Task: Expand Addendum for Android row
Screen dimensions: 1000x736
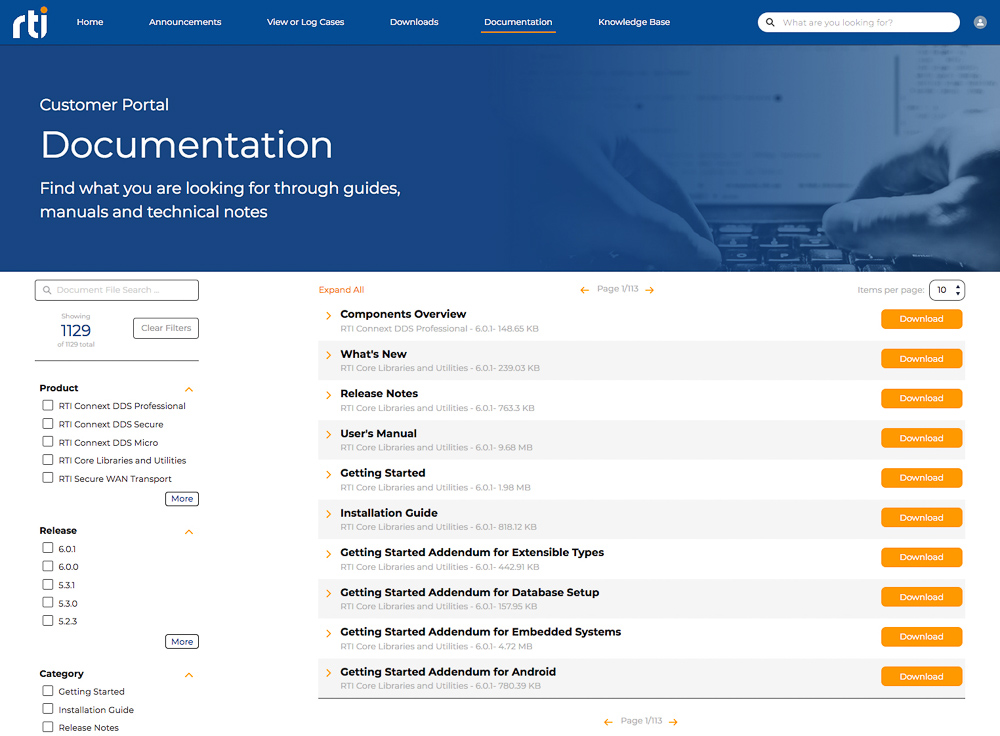Action: (328, 673)
